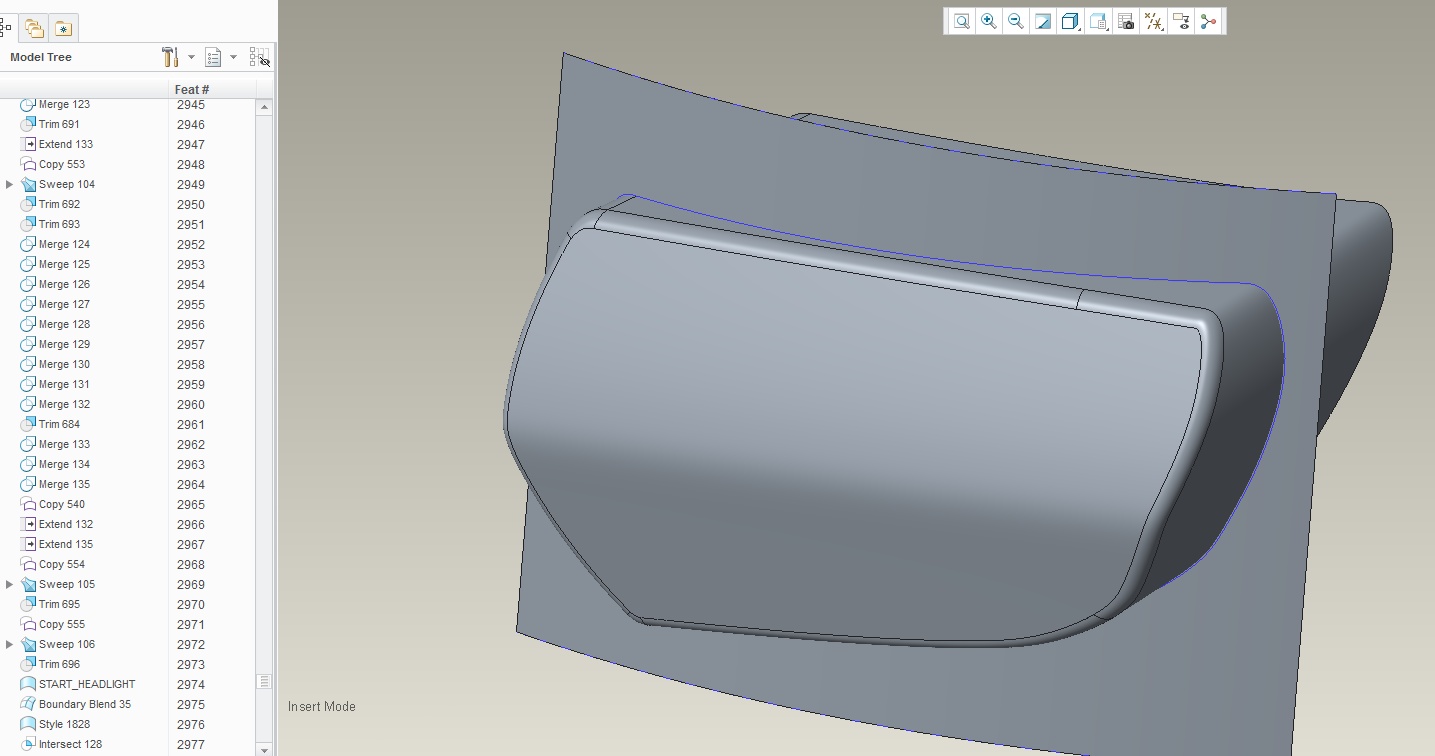The width and height of the screenshot is (1435, 756).
Task: Select the Trim 691 feature
Action: point(59,124)
